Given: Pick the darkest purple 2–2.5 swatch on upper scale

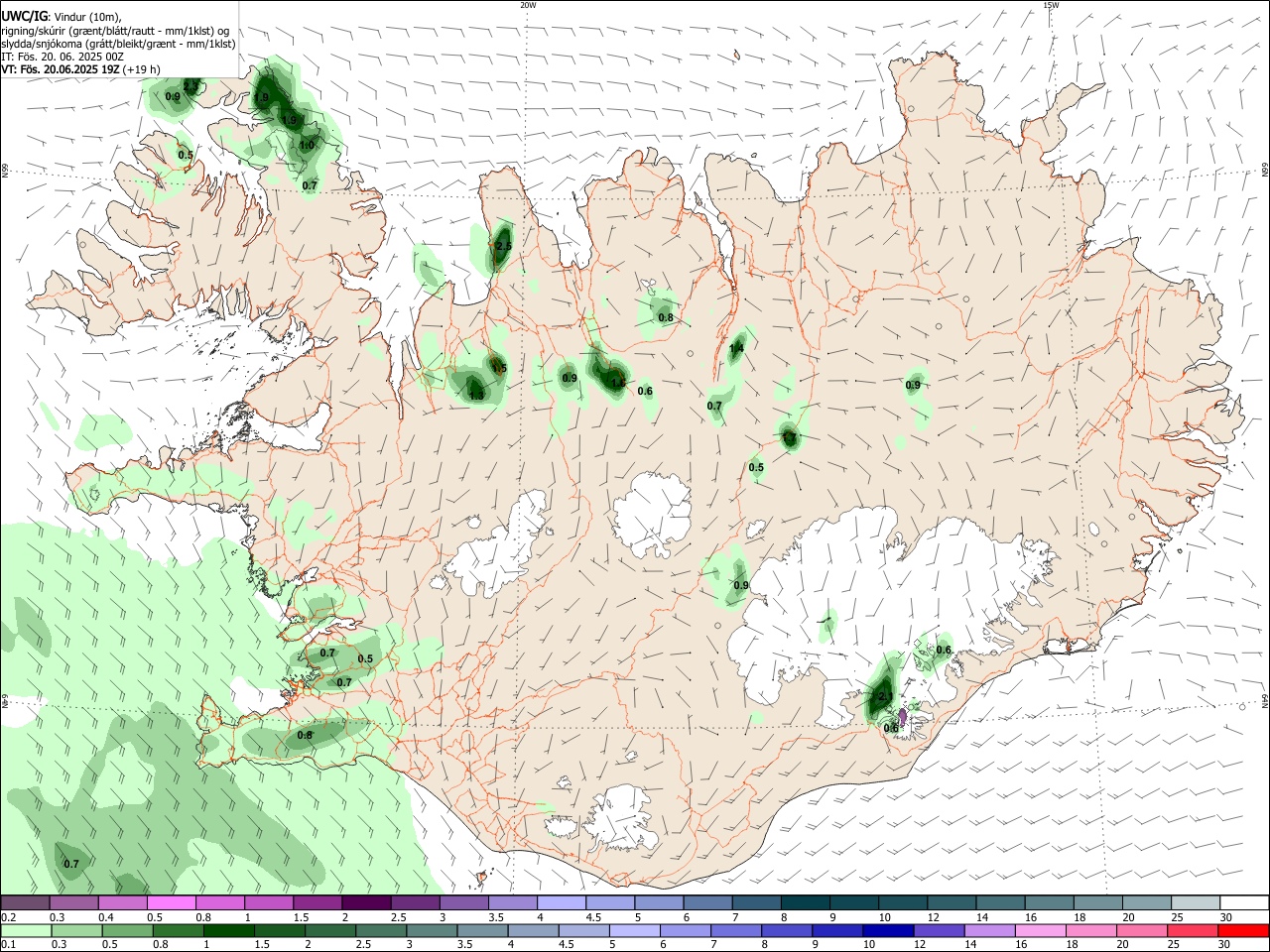Looking at the screenshot, I should 366,902.
